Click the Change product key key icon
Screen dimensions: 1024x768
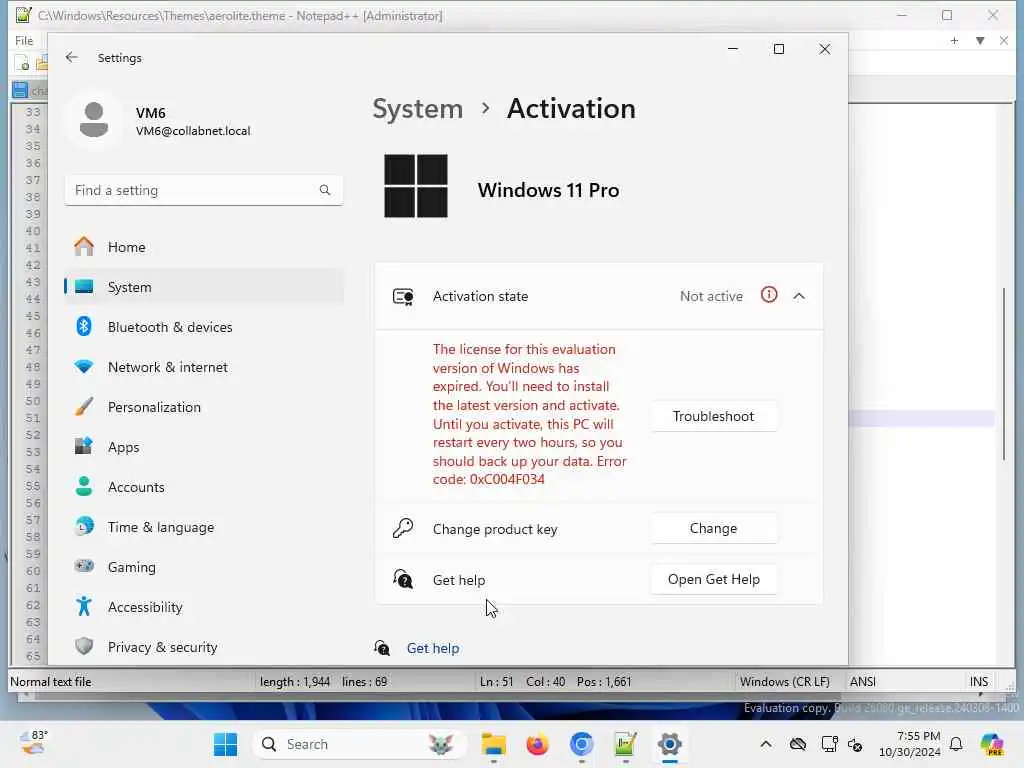tap(403, 528)
